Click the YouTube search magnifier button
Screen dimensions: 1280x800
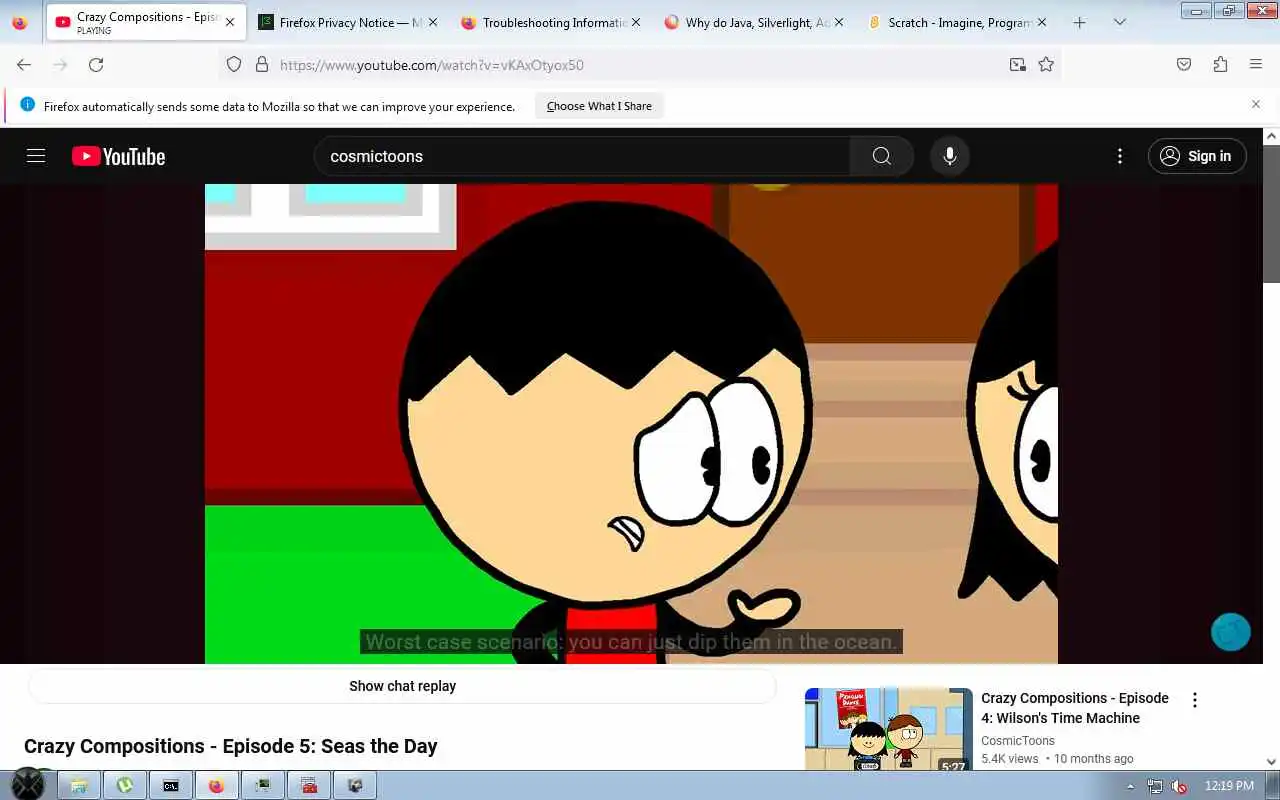[x=881, y=156]
